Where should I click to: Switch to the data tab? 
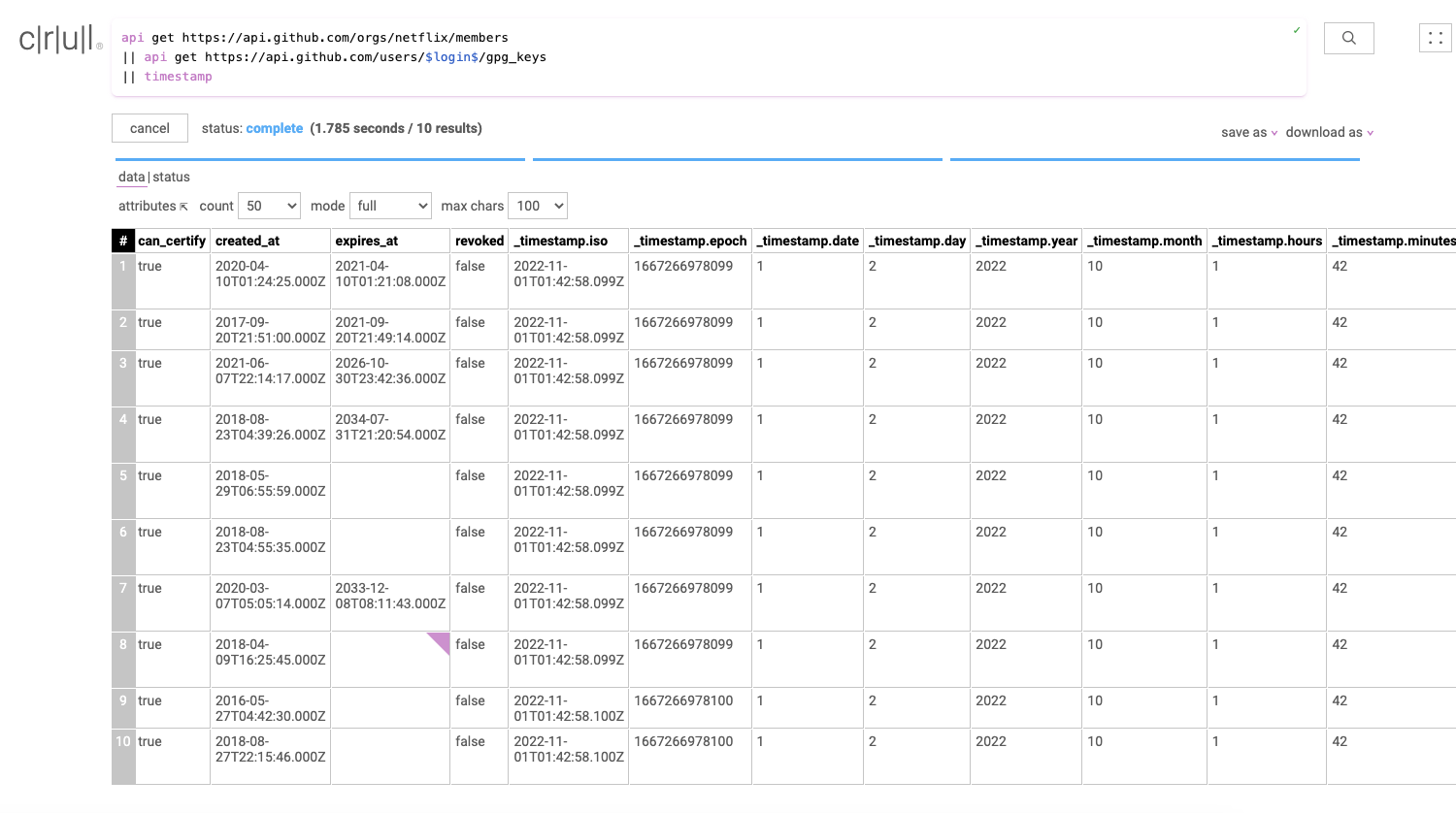pos(131,177)
